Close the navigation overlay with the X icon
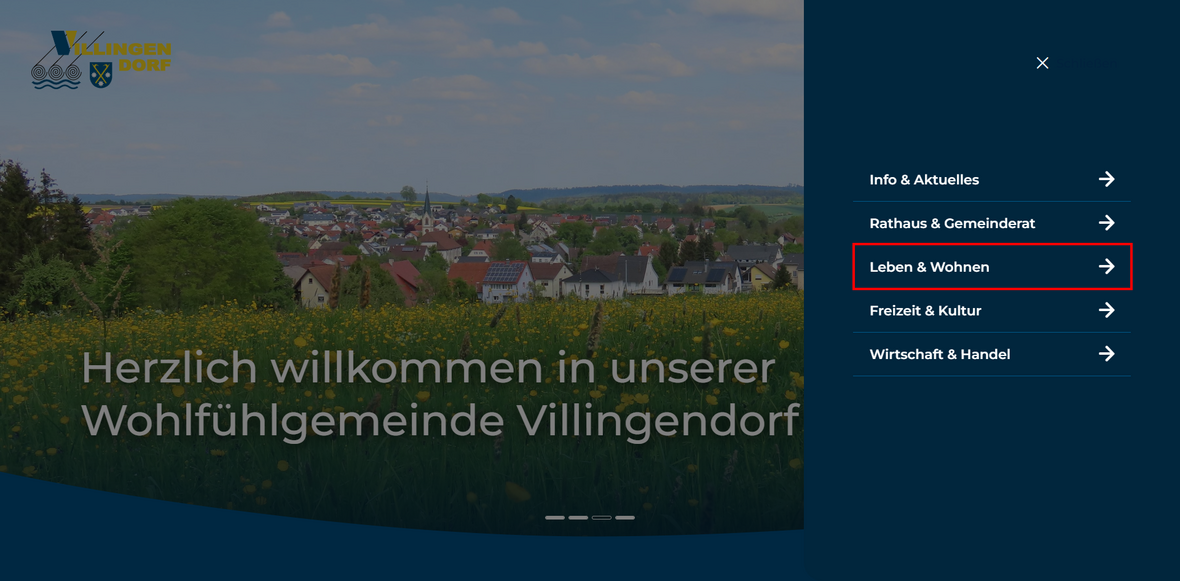 coord(1041,62)
